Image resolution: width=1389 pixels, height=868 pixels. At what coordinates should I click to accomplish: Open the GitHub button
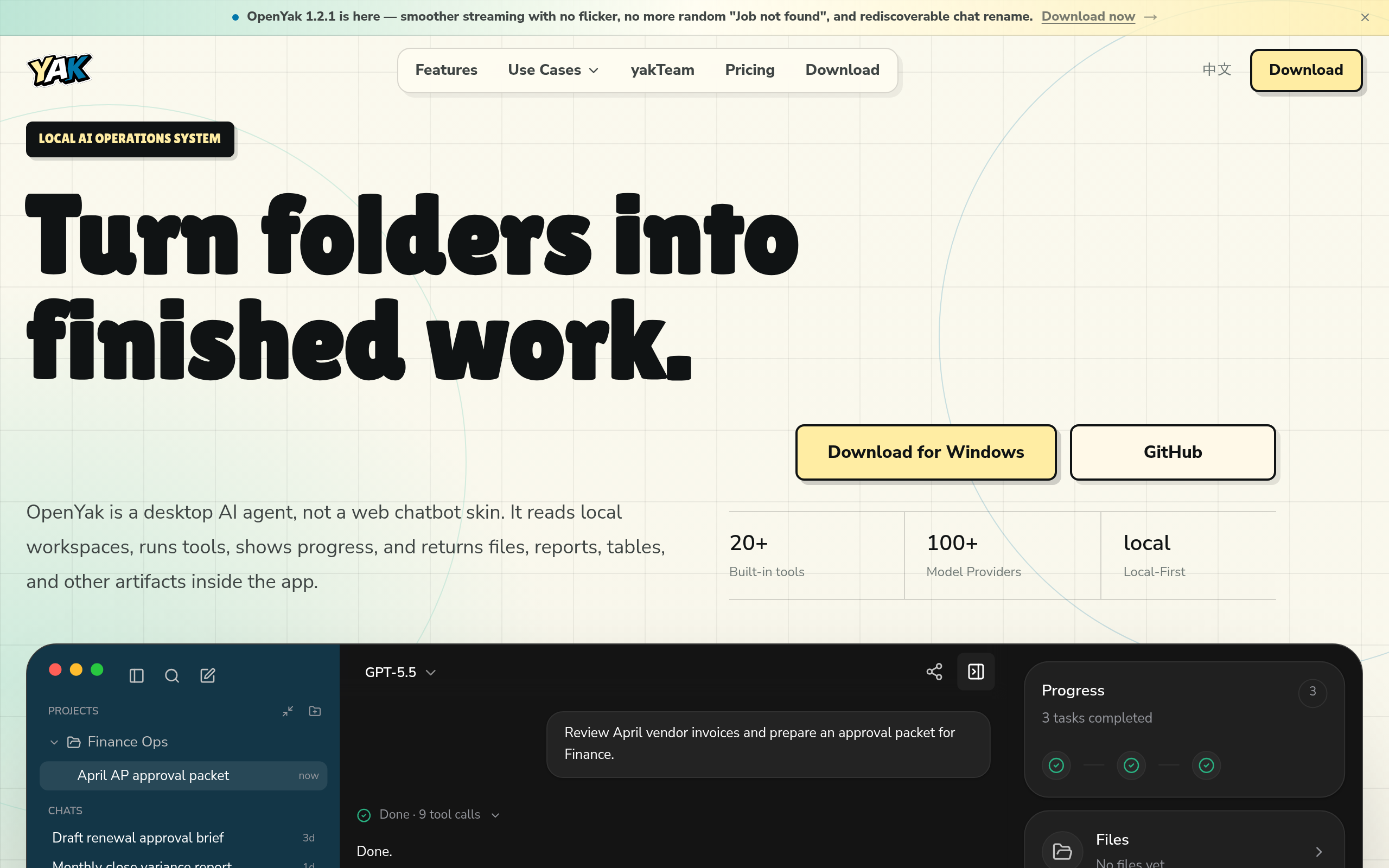coord(1173,452)
